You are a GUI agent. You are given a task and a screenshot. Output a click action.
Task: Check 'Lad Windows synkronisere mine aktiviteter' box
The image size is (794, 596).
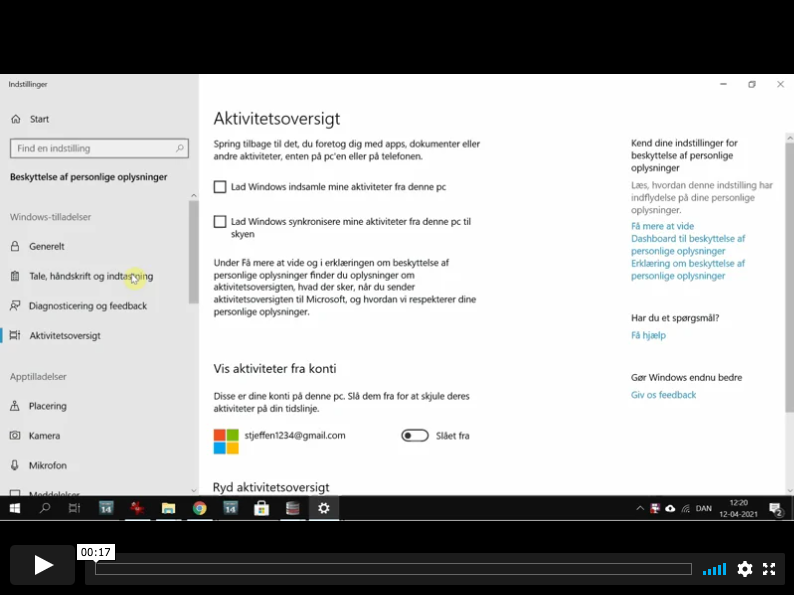pyautogui.click(x=220, y=221)
